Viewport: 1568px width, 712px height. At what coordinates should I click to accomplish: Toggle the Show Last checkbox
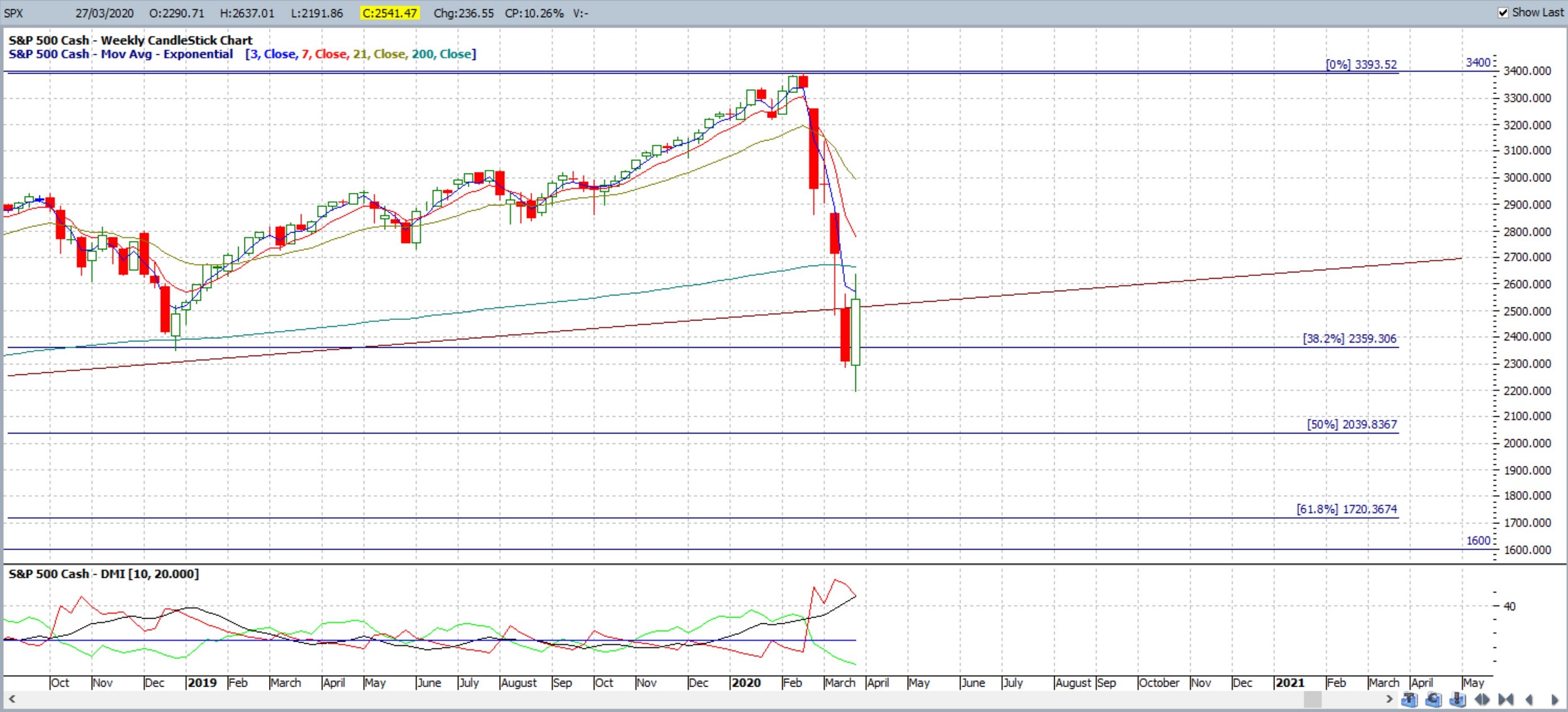pyautogui.click(x=1503, y=13)
